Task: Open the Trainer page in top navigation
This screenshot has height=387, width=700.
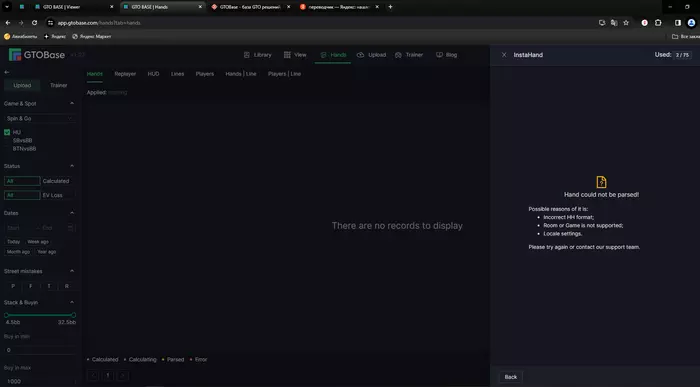Action: [408, 55]
